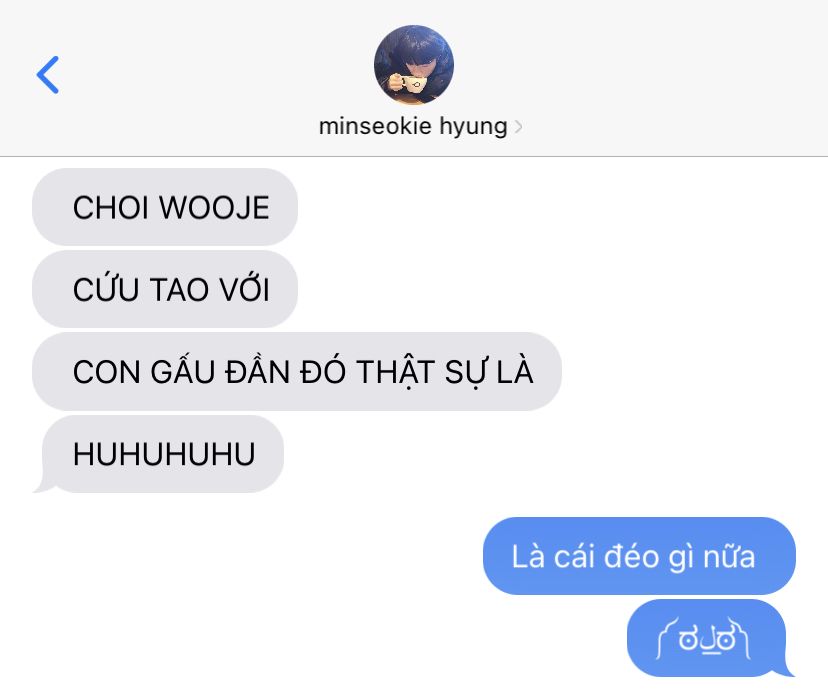Click the word WOOJE in first message

tap(214, 207)
